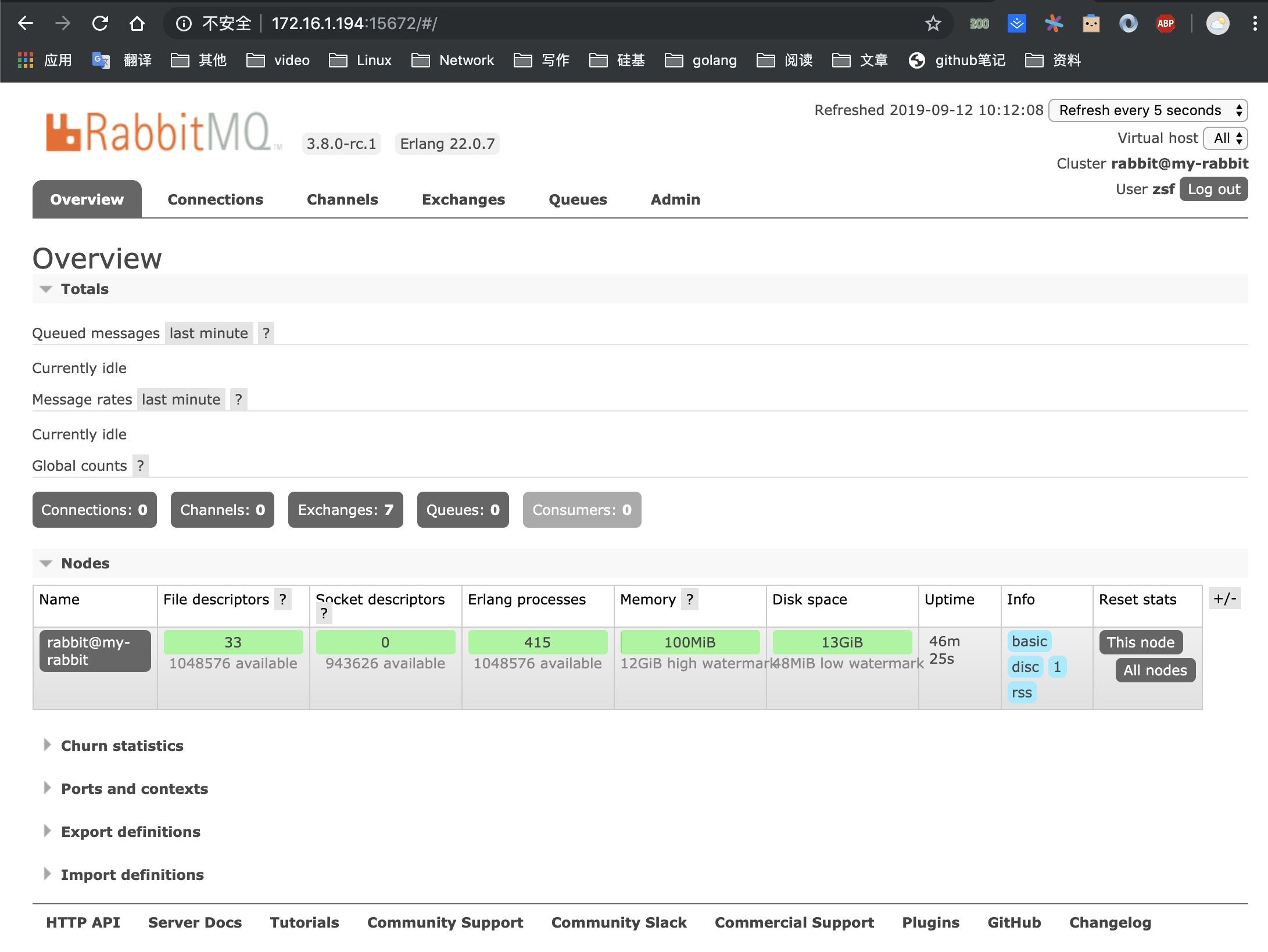Expand the Churn statistics section
The width and height of the screenshot is (1268, 952).
coord(122,746)
